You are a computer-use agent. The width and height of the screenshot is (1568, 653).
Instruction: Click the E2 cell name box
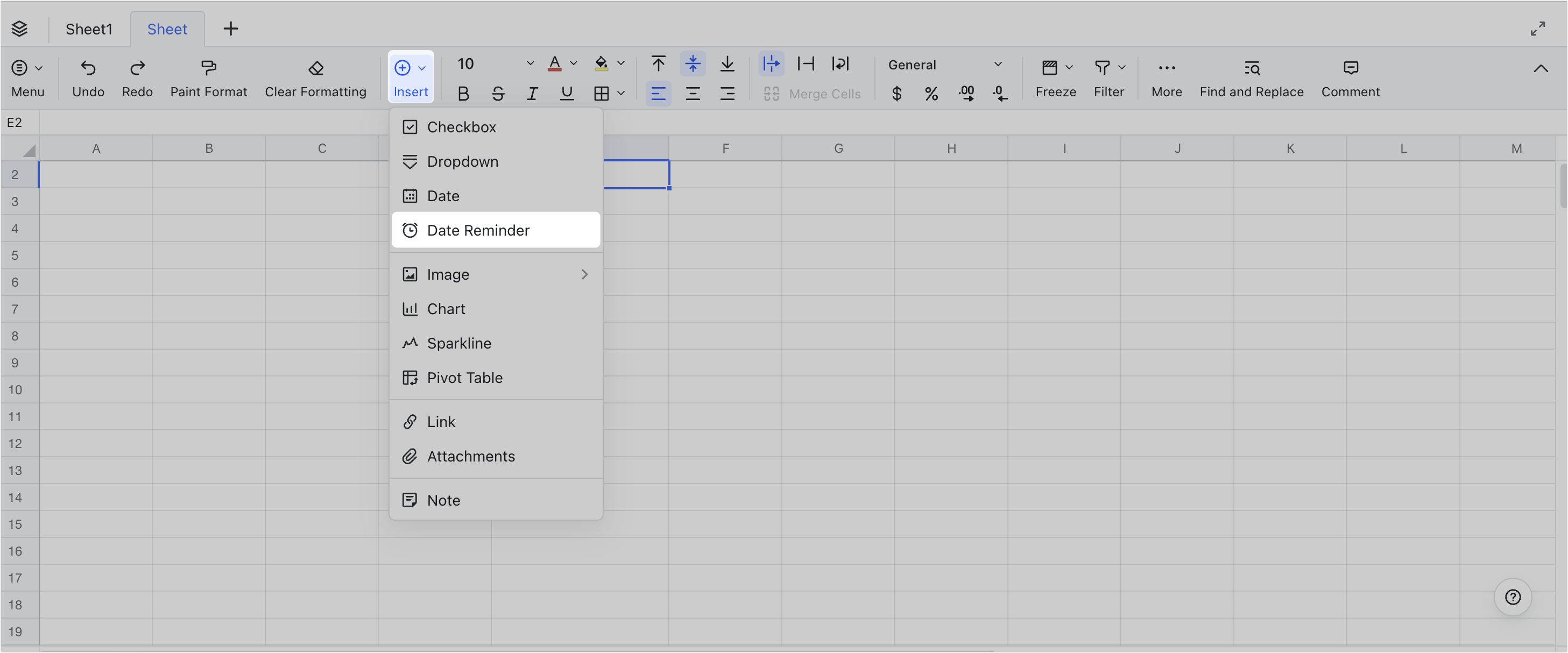[x=20, y=122]
